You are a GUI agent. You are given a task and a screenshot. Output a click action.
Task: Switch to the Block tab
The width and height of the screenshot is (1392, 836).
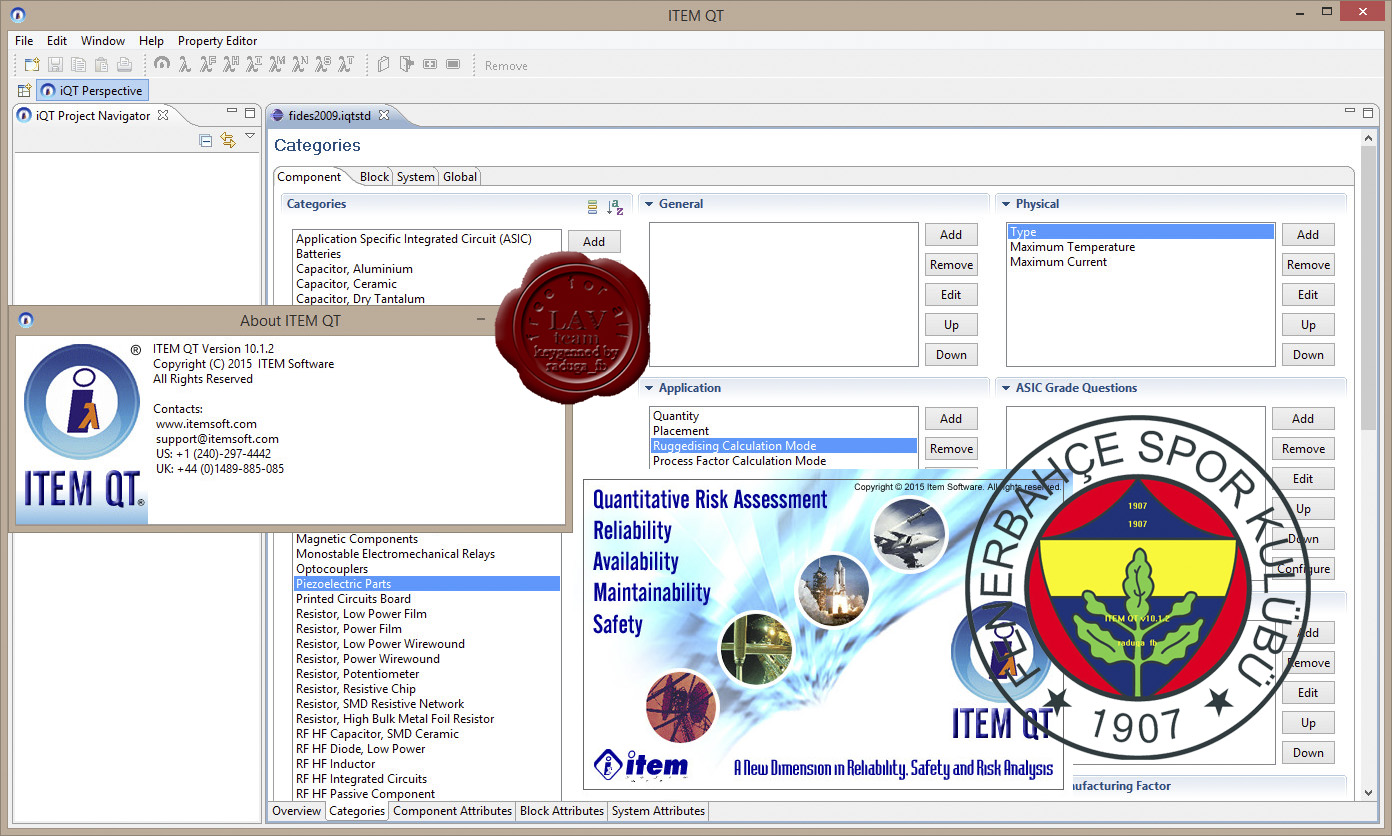[x=374, y=177]
